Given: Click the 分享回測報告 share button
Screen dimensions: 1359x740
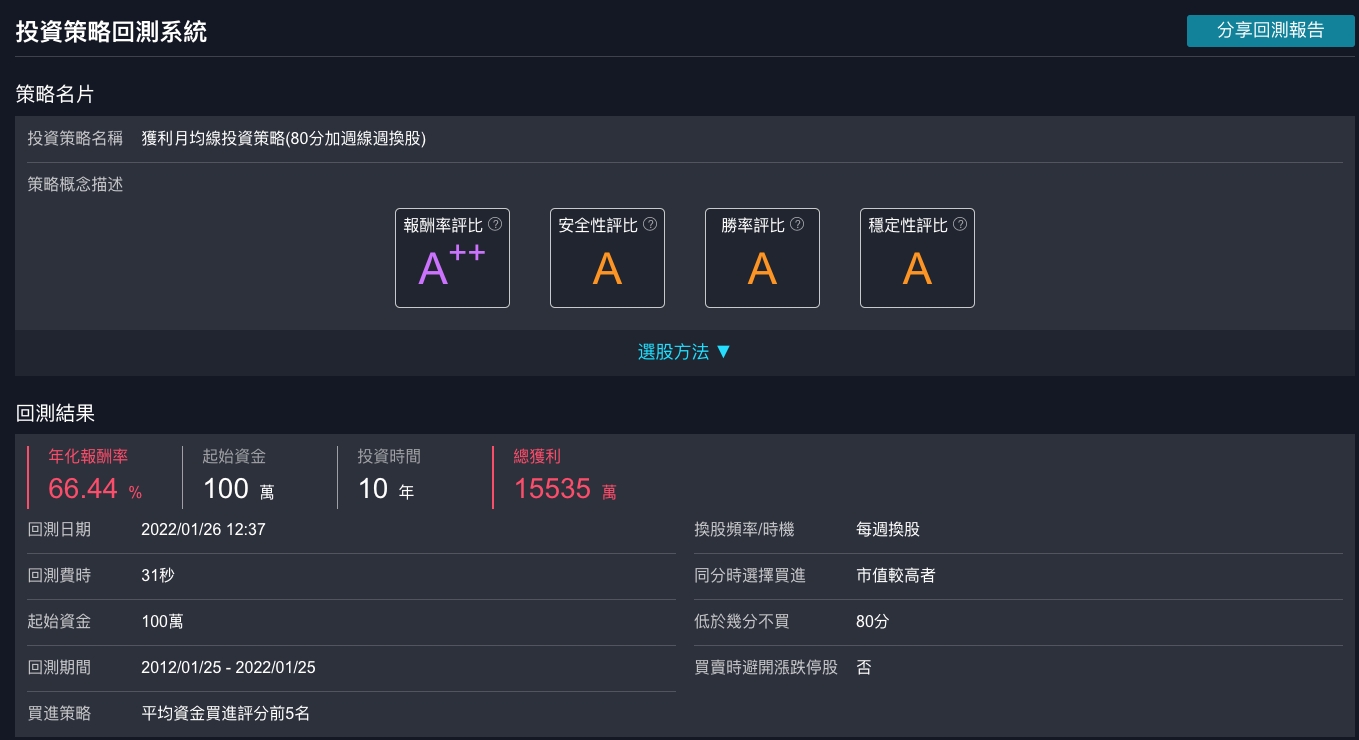Looking at the screenshot, I should click(x=1270, y=31).
